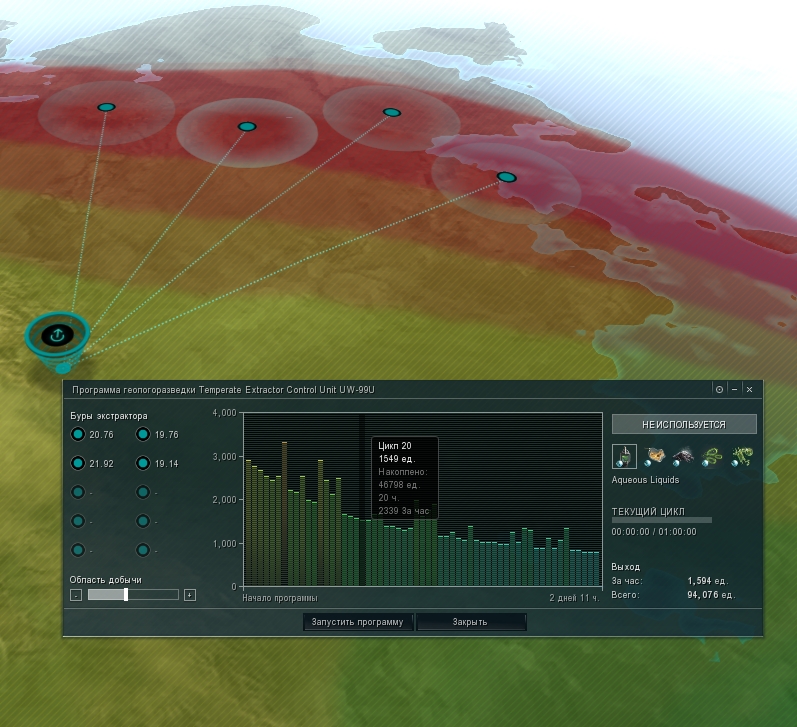Open the window options circle icon in the title bar
Image resolution: width=797 pixels, height=727 pixels.
point(719,389)
